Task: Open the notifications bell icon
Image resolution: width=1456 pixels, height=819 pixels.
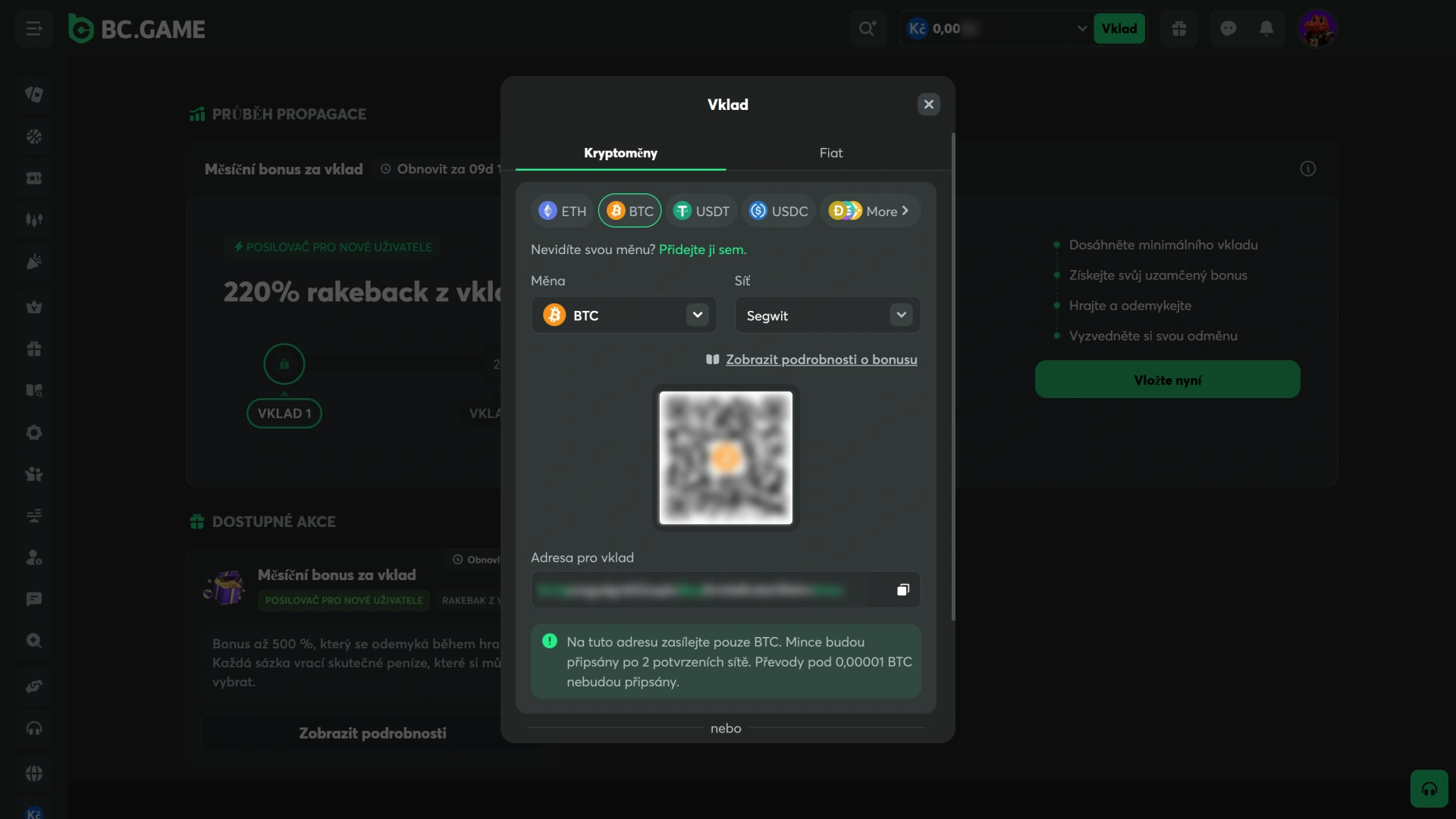Action: tap(1266, 29)
